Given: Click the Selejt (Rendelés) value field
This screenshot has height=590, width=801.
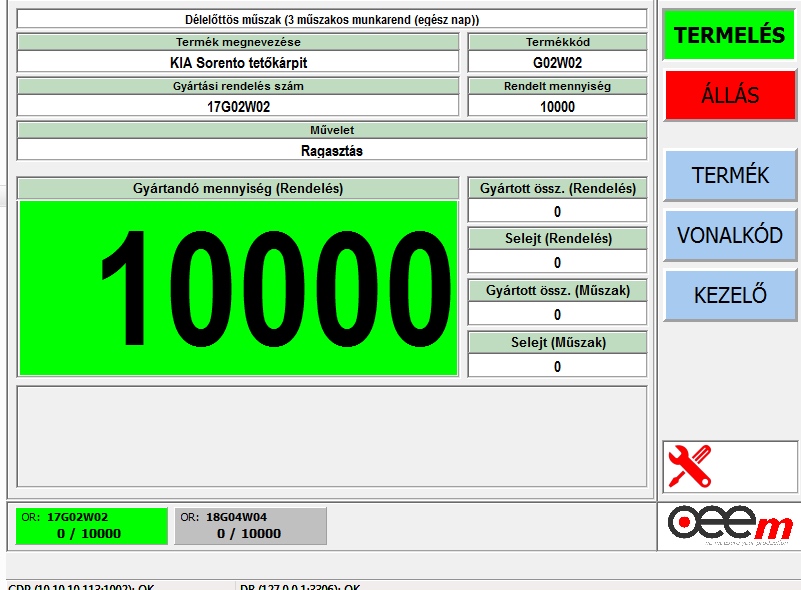Looking at the screenshot, I should [x=557, y=263].
